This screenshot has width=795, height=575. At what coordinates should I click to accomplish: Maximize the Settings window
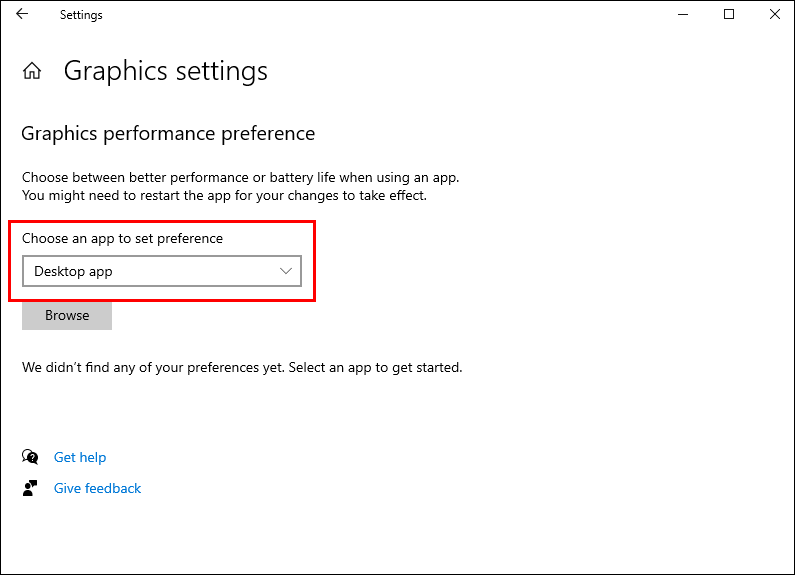click(x=728, y=15)
